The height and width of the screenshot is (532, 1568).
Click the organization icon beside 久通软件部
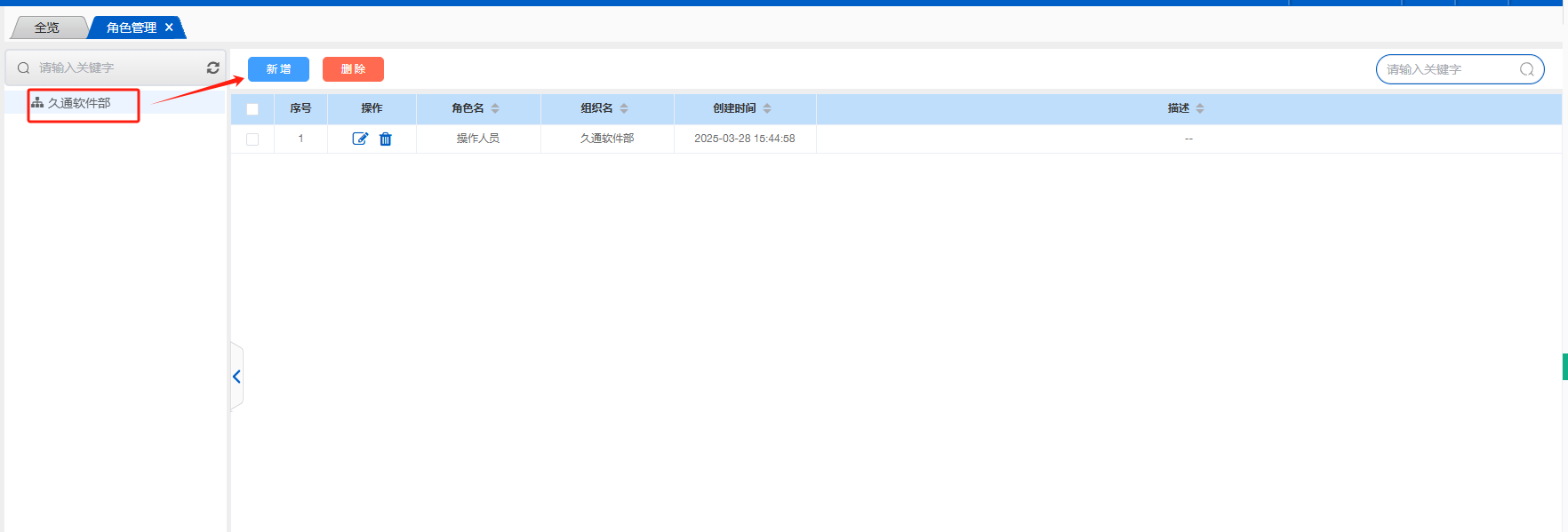pyautogui.click(x=37, y=103)
